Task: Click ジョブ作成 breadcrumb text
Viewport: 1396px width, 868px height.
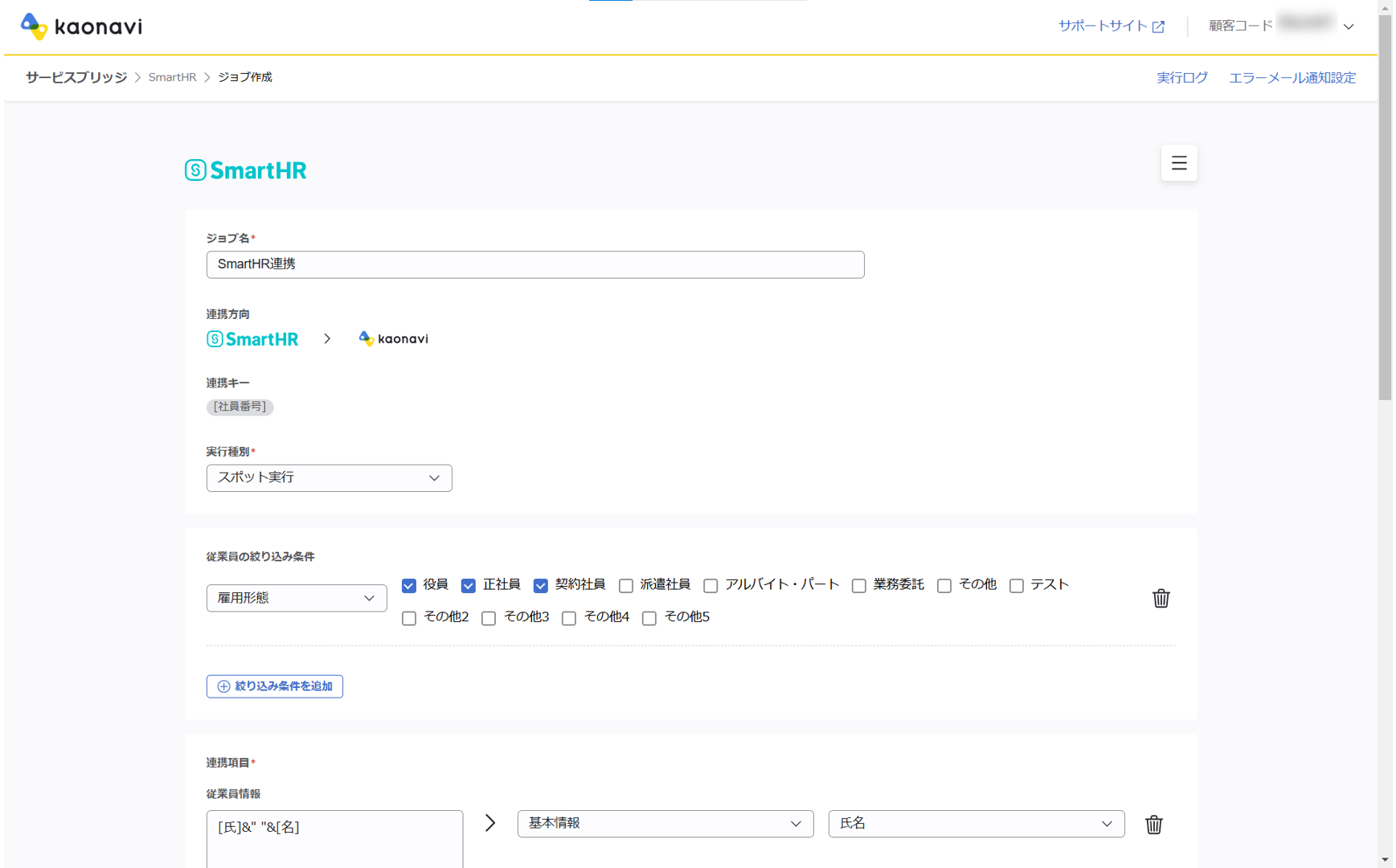Action: coord(245,77)
